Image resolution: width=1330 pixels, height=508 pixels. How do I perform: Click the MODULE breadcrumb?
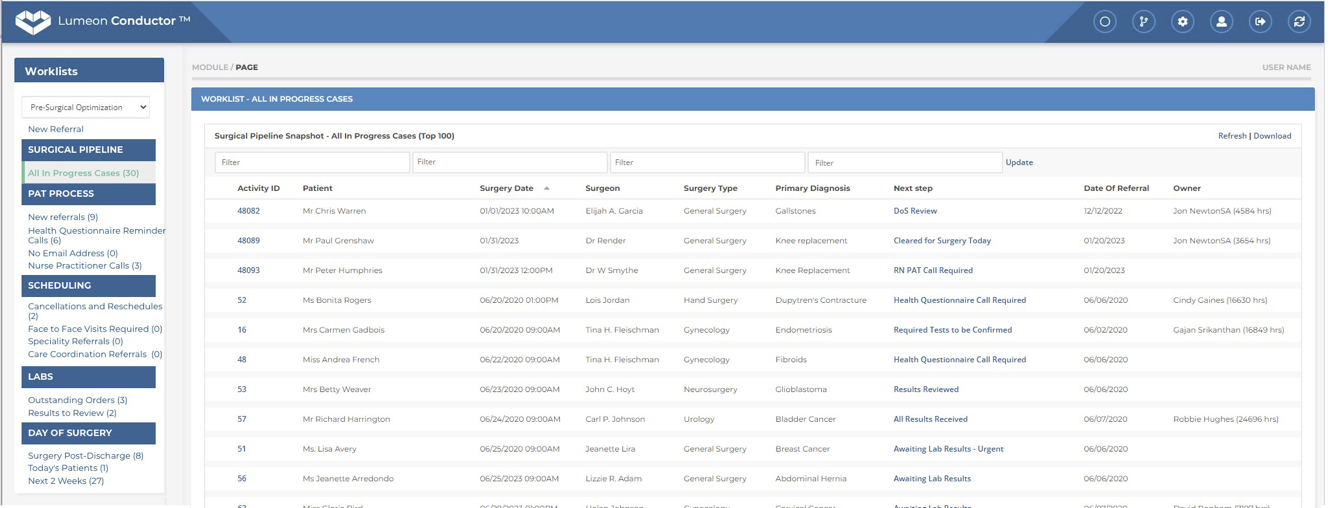pos(210,68)
